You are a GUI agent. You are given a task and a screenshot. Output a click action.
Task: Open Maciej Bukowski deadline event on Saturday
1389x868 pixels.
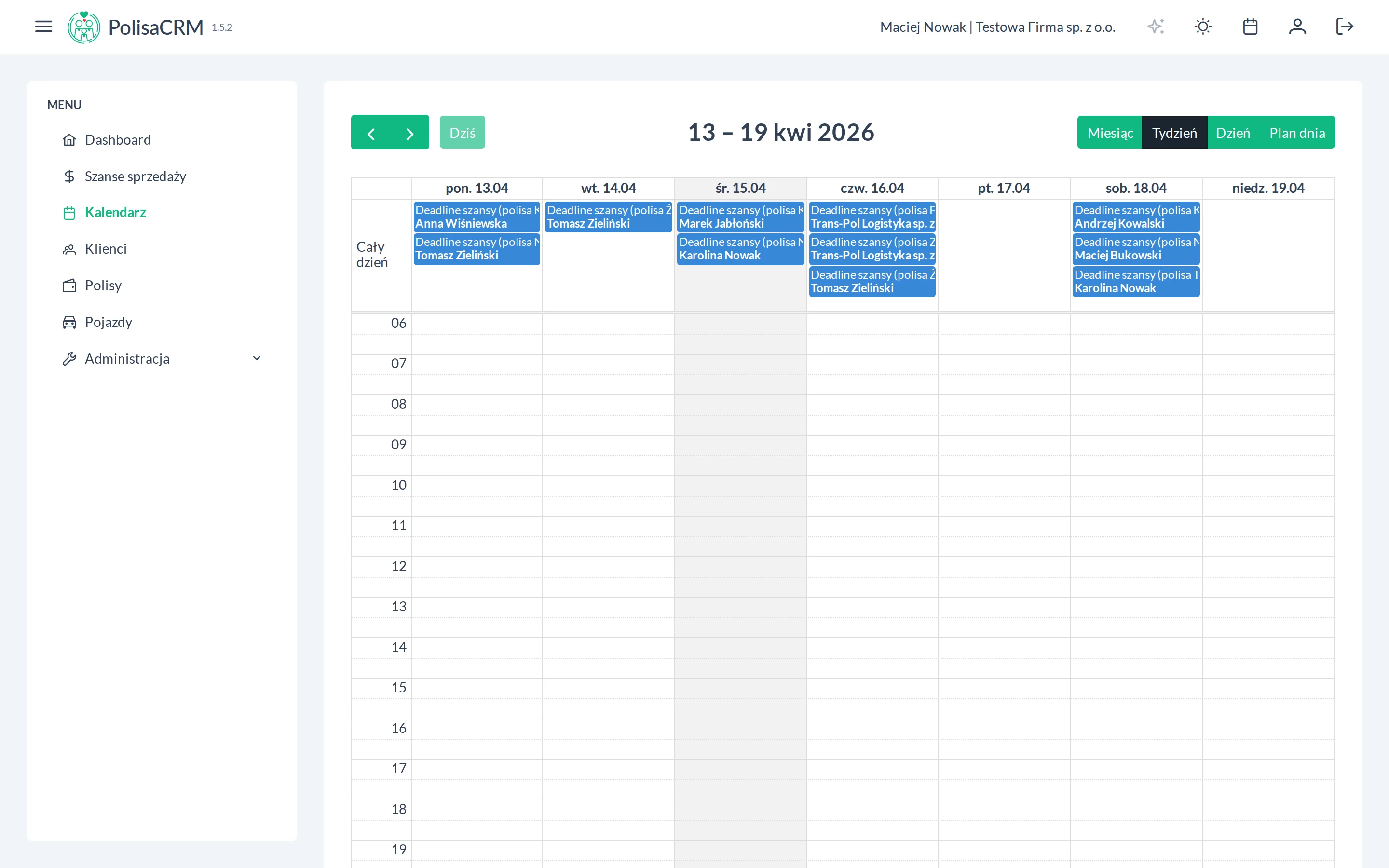pyautogui.click(x=1135, y=249)
